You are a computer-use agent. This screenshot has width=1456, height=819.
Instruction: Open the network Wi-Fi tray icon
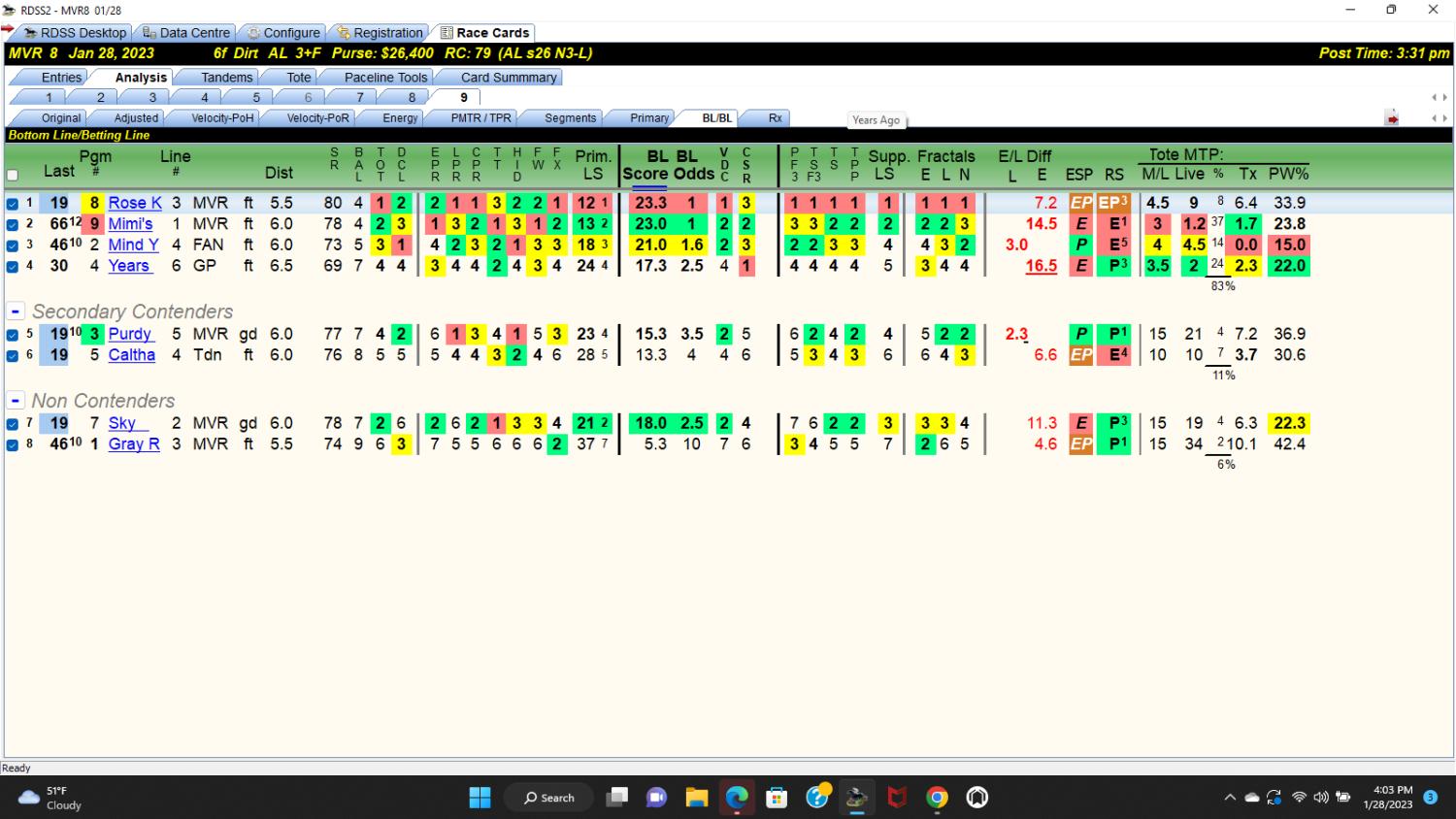click(x=1299, y=798)
